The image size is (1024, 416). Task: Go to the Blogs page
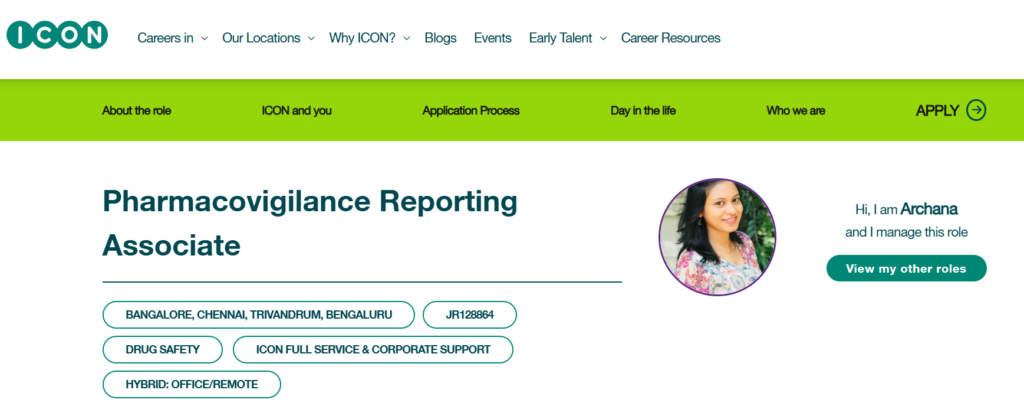(441, 38)
